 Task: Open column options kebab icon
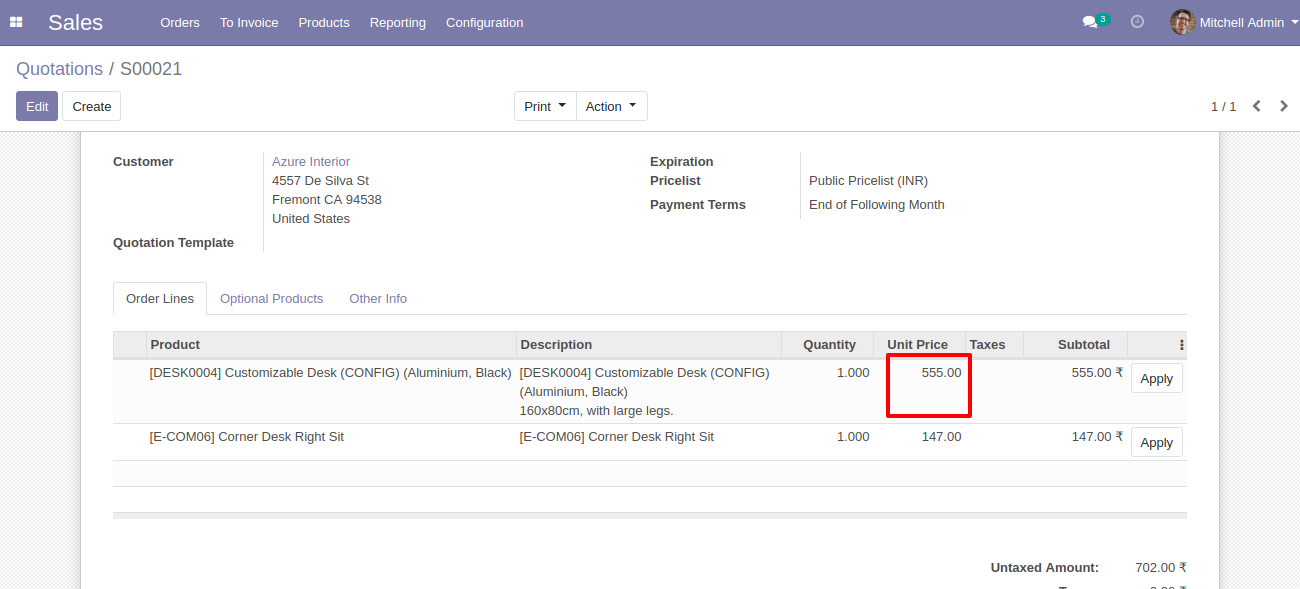click(x=1182, y=345)
